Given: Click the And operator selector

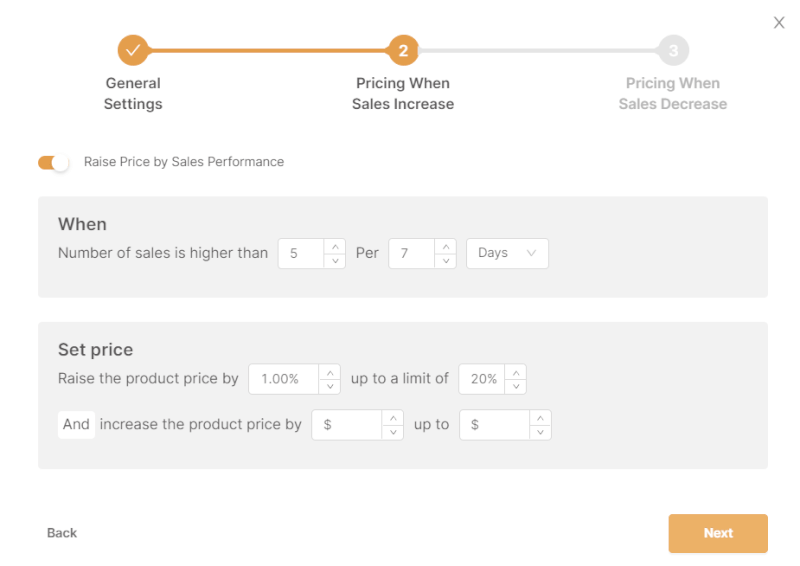Looking at the screenshot, I should click(x=76, y=425).
